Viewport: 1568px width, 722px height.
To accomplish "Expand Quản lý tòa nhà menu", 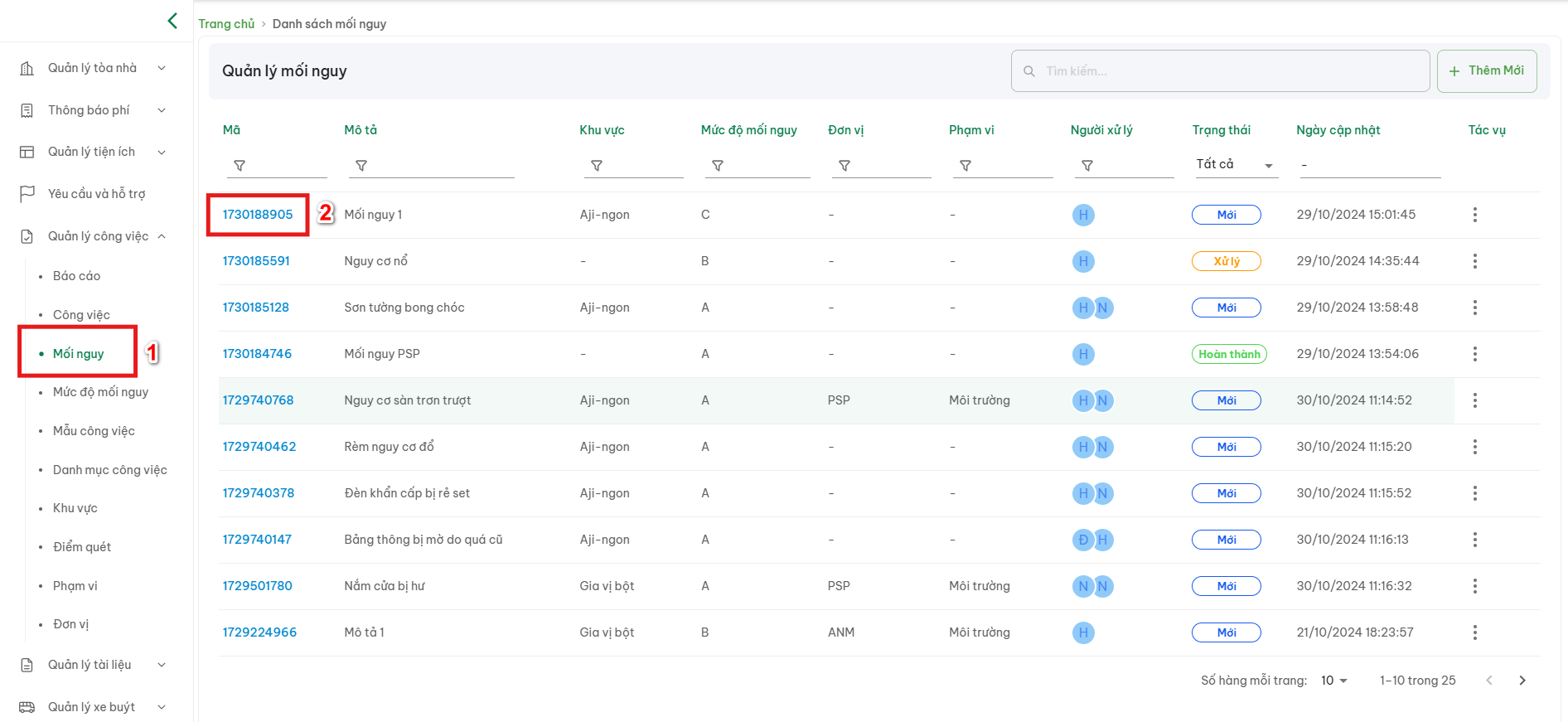I will (x=162, y=68).
